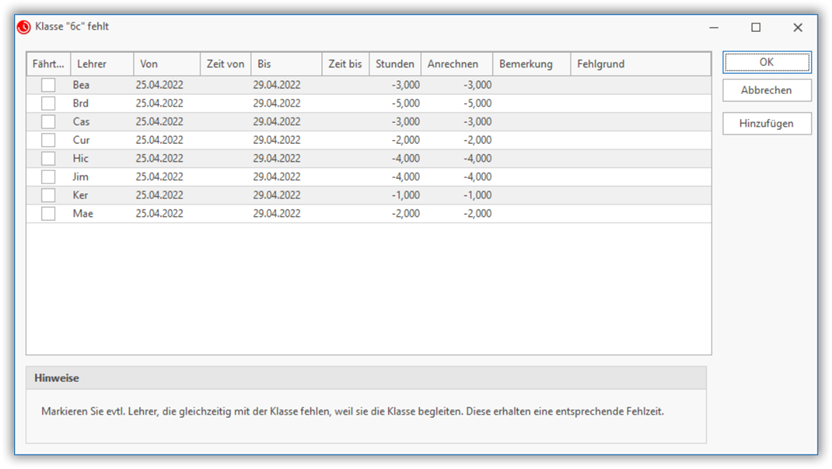This screenshot has height=469, width=832.
Task: Tick the checkbox in the Brd row
Action: pyautogui.click(x=48, y=103)
